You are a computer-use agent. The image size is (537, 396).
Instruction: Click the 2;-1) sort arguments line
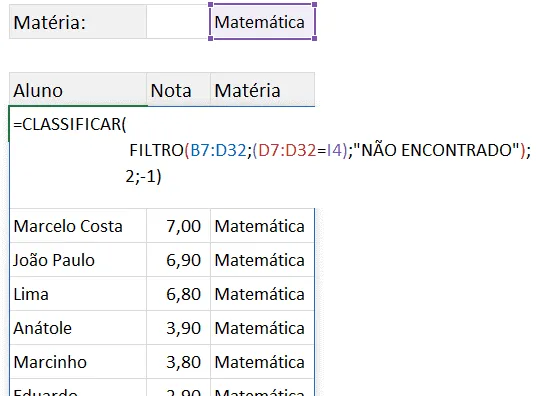pos(143,177)
